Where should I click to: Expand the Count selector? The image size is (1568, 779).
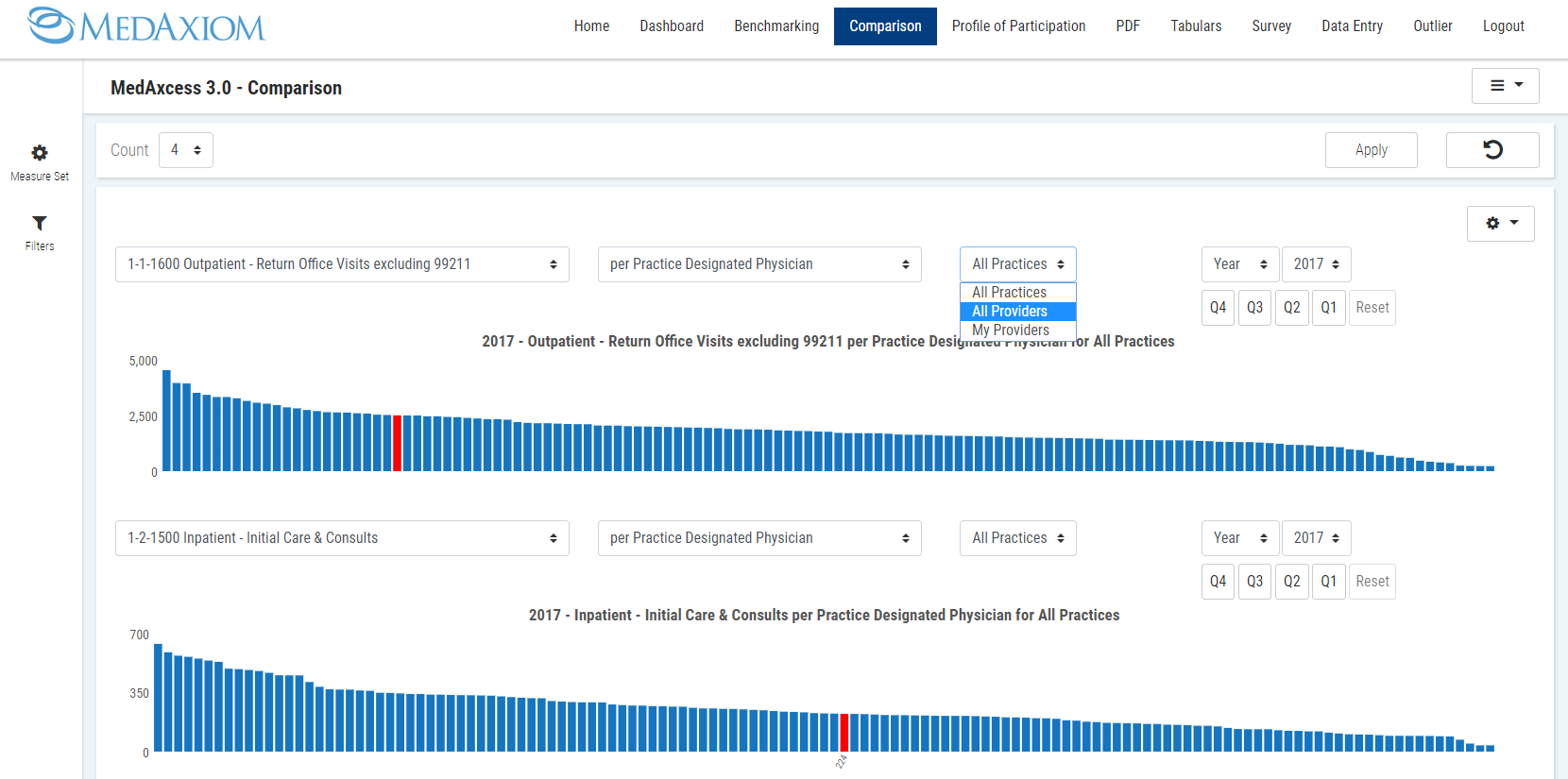[186, 150]
